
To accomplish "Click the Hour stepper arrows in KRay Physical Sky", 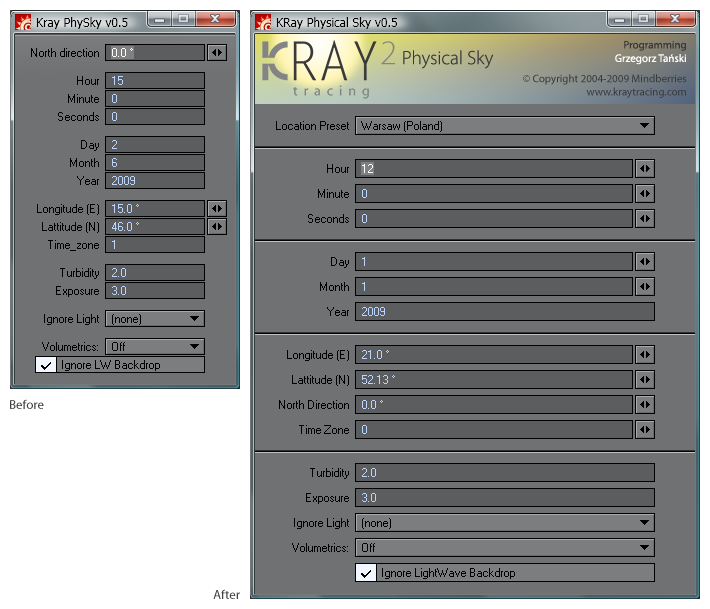I will [x=645, y=169].
